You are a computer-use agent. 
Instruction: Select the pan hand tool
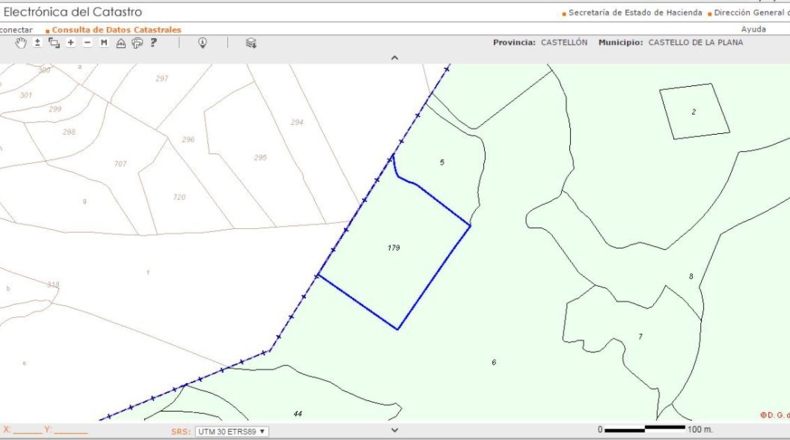tap(21, 43)
